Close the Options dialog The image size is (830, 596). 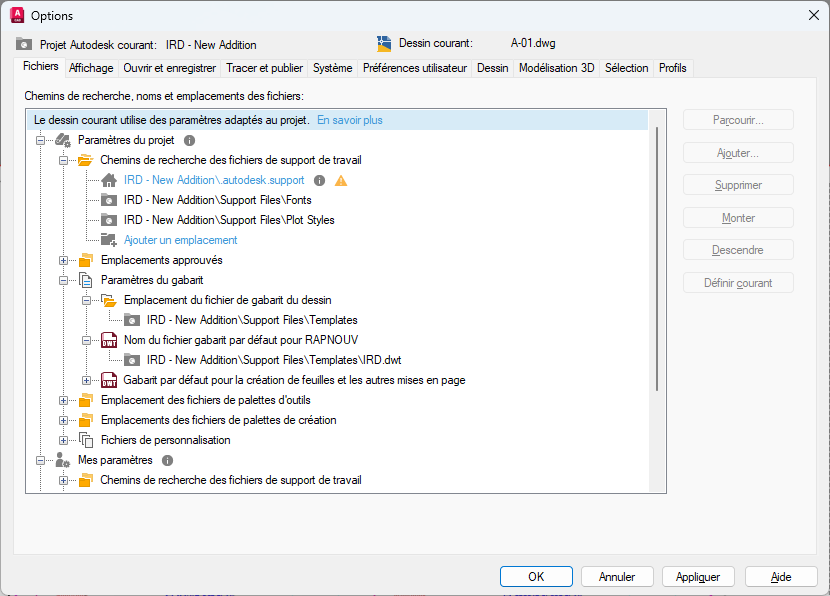pos(814,15)
